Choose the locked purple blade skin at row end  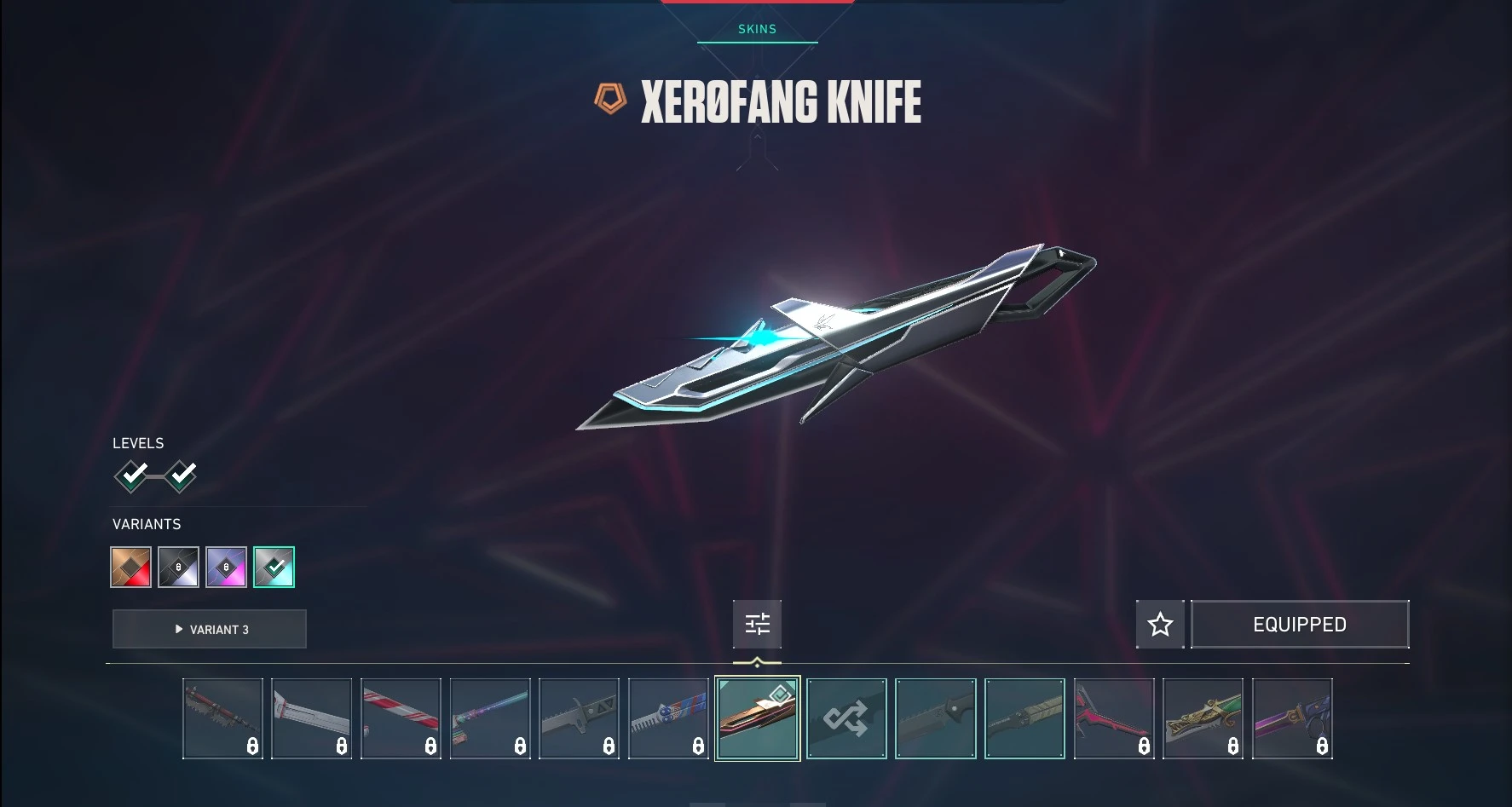(x=1292, y=718)
